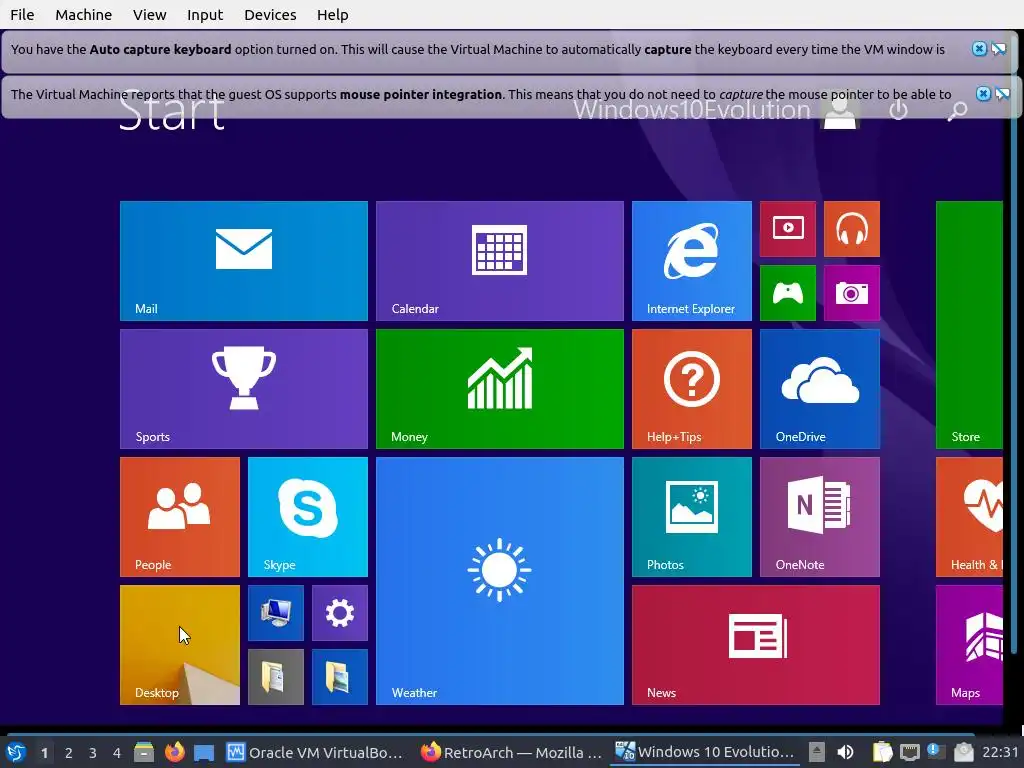Click the show desktop panel icon

[x=204, y=752]
